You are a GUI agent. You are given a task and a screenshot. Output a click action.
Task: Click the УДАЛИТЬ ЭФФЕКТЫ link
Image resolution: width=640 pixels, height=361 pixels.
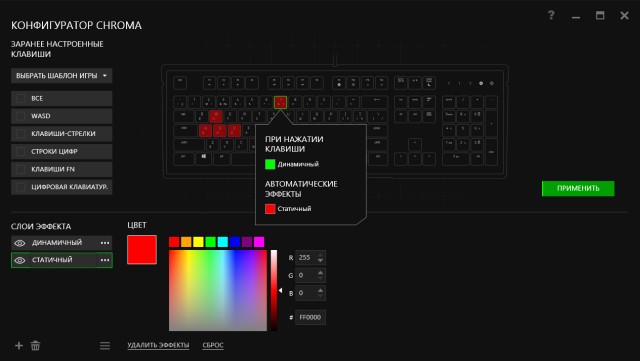click(x=158, y=345)
